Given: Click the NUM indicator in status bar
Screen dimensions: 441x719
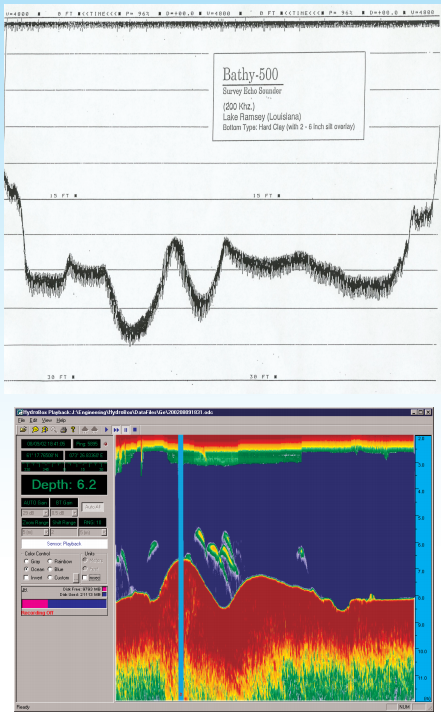Looking at the screenshot, I should coord(404,707).
